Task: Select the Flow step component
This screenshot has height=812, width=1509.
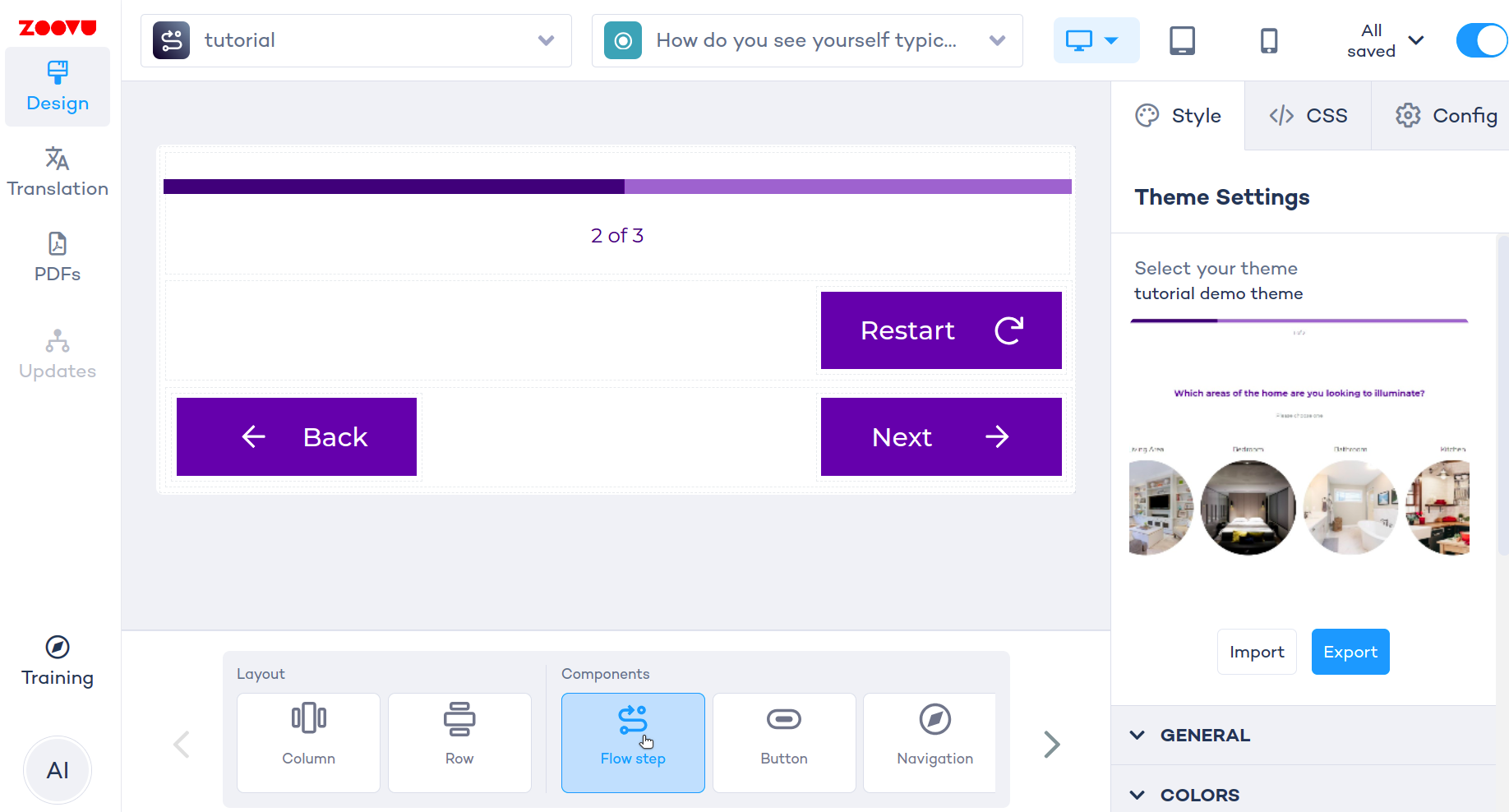Action: [633, 742]
